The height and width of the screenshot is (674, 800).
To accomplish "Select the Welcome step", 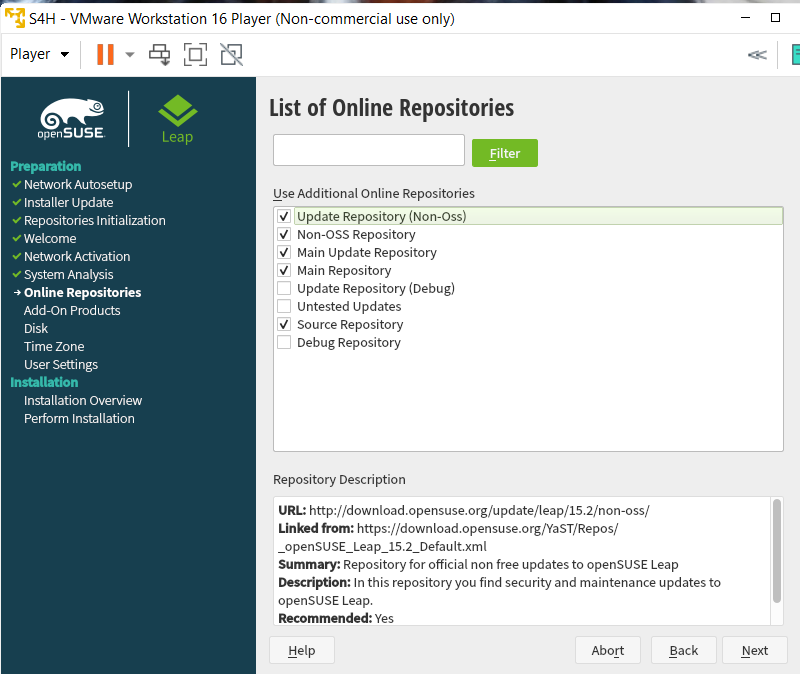I will coord(50,238).
